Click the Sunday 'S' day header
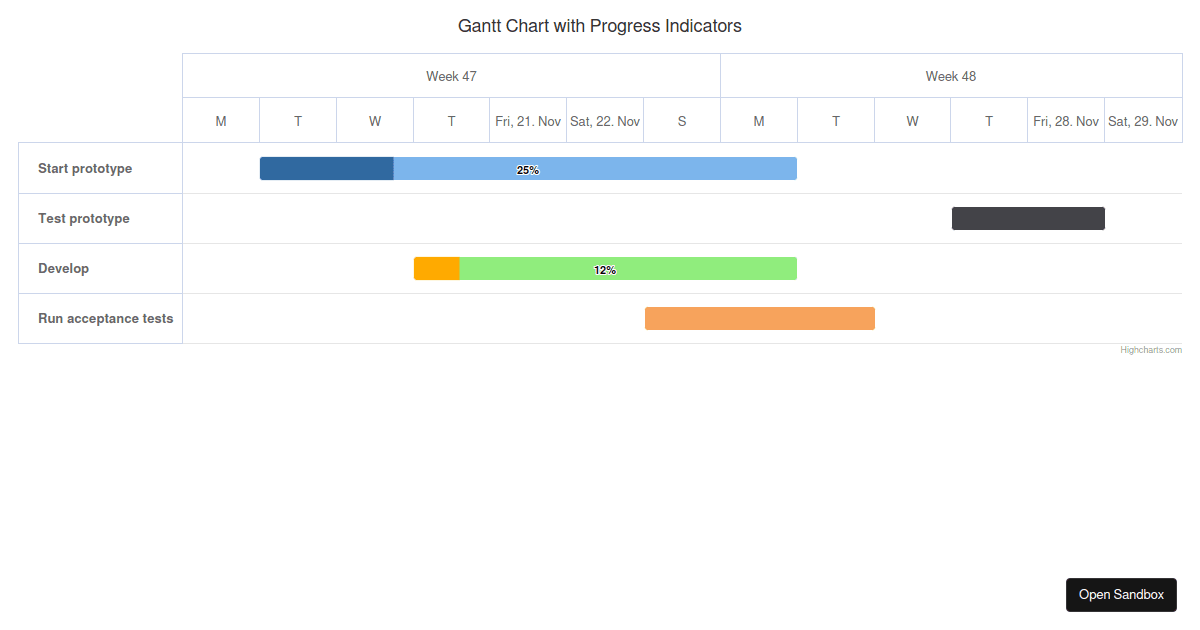 click(682, 121)
